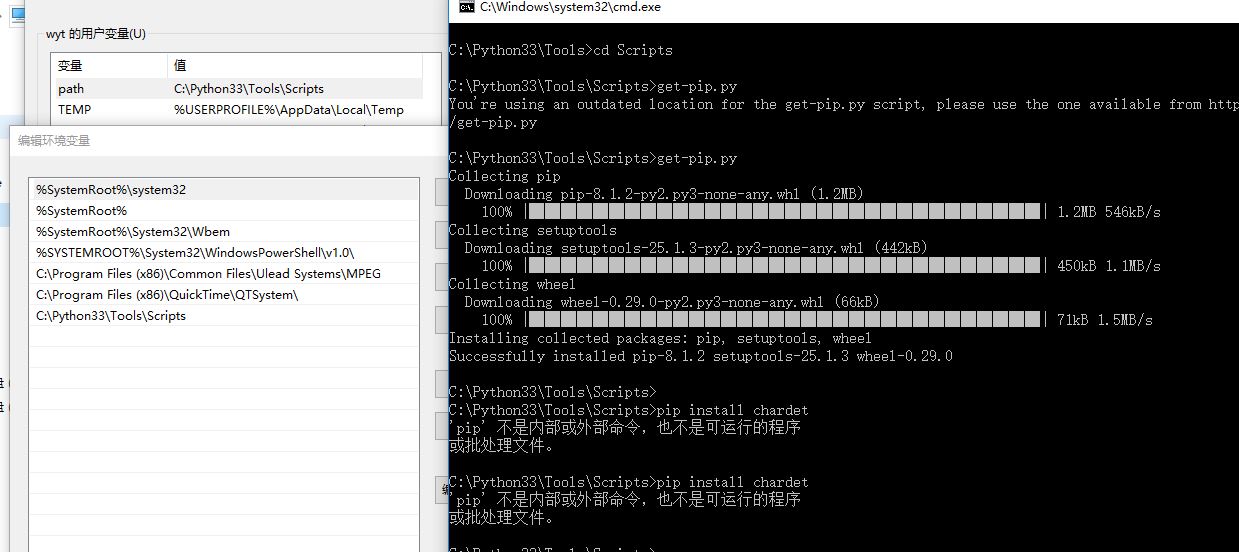The height and width of the screenshot is (552, 1239).
Task: Click the cmd.exe title bar icon
Action: tap(465, 7)
